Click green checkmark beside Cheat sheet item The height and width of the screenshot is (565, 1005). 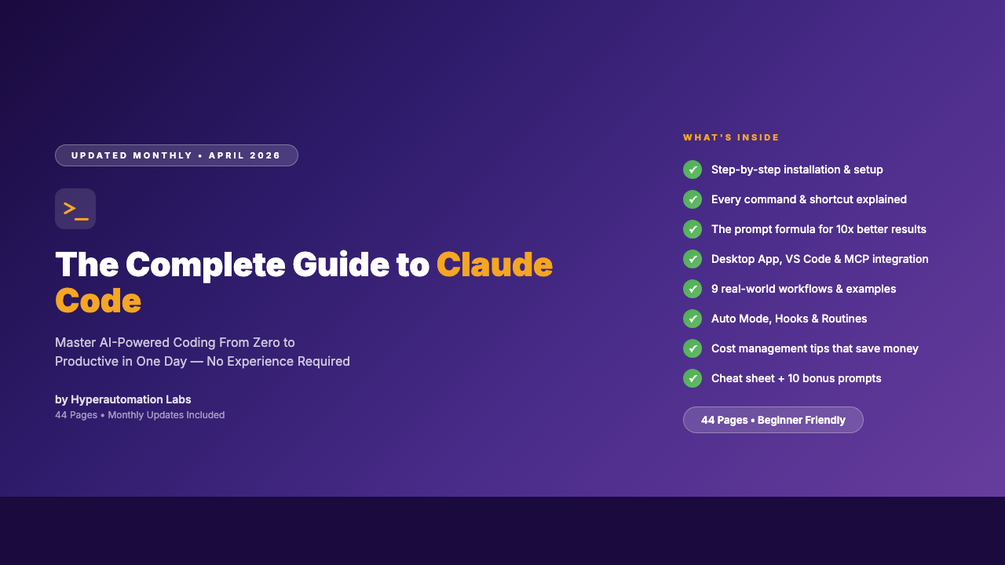692,378
